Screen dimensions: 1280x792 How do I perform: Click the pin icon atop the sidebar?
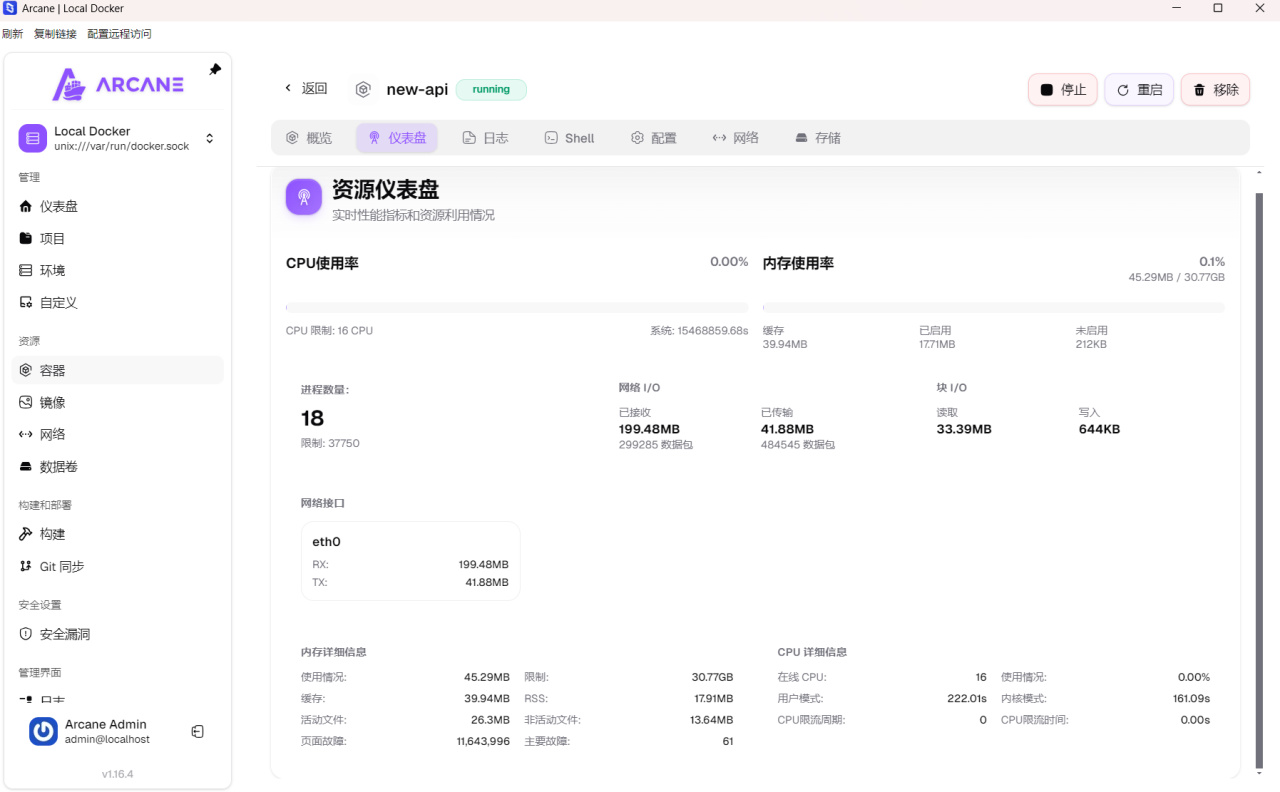point(215,69)
